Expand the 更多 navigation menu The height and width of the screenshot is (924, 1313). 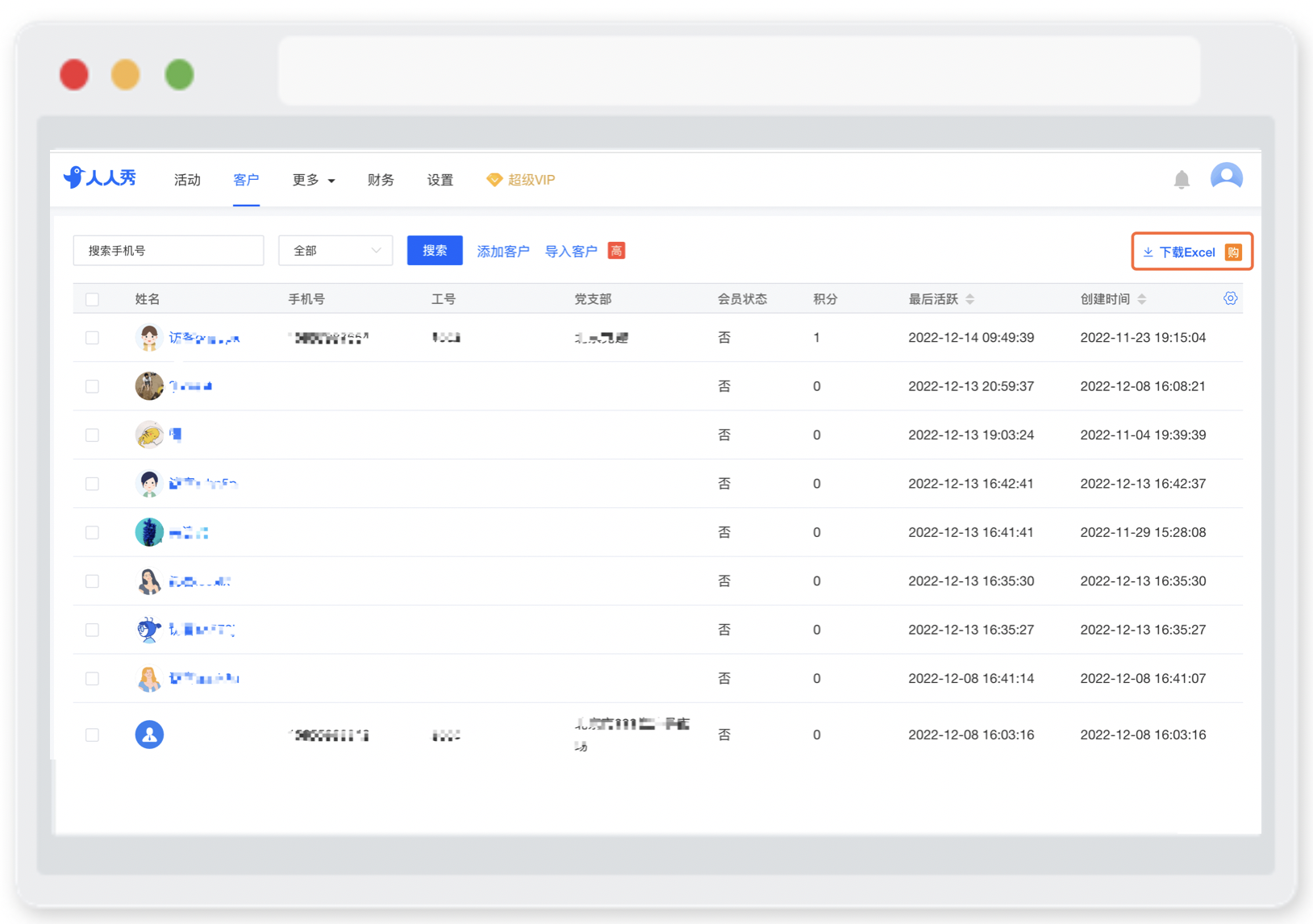(313, 180)
